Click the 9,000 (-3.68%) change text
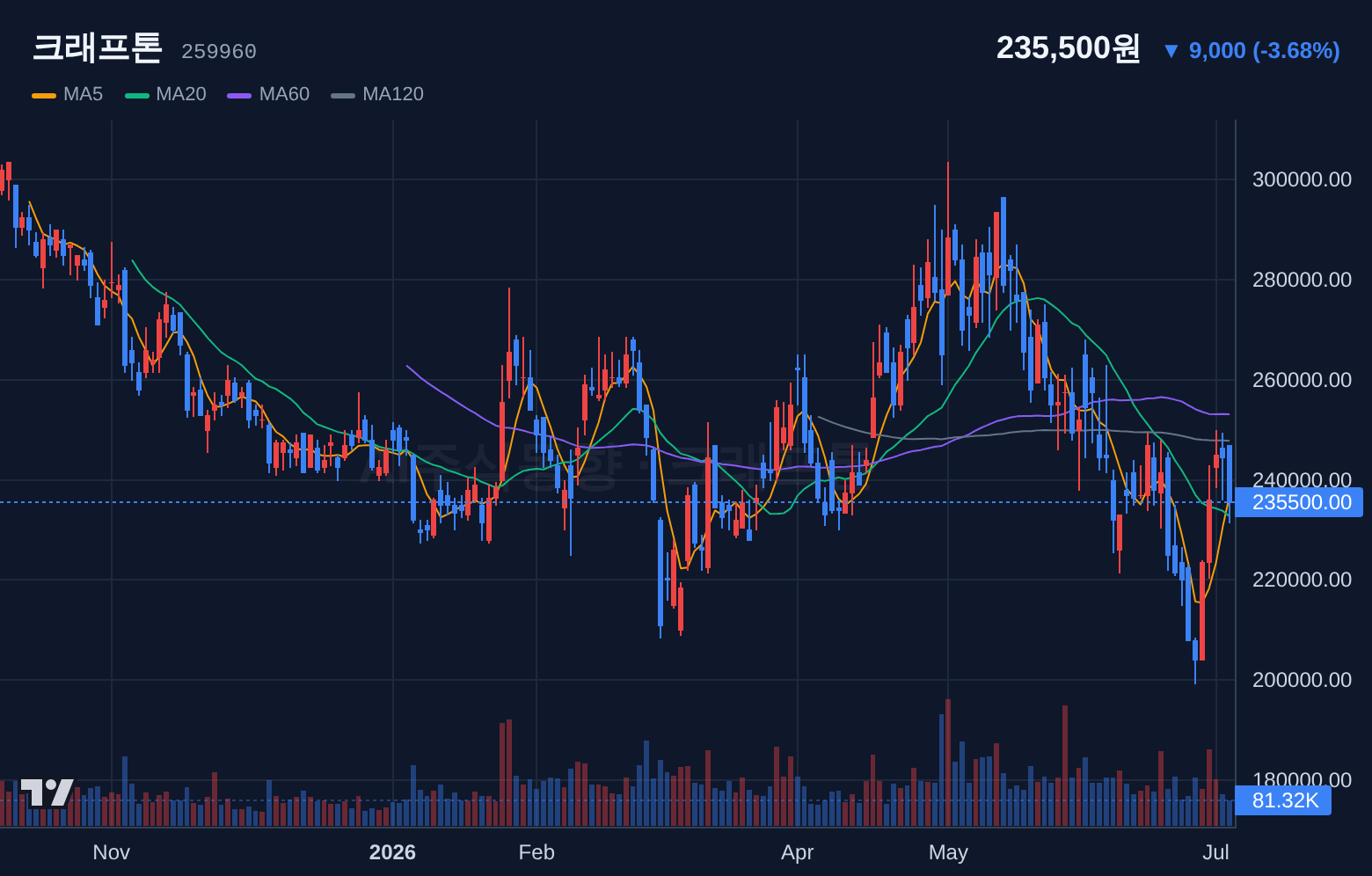 point(1264,51)
